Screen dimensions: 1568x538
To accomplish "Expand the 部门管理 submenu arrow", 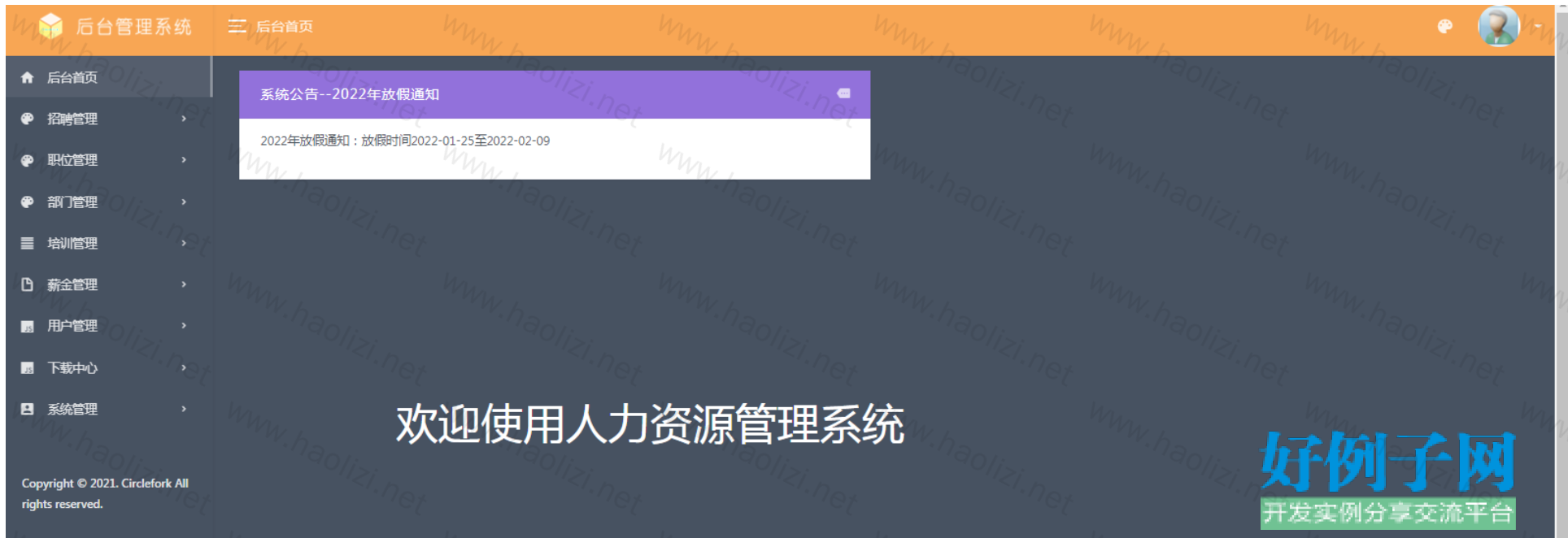I will tap(184, 202).
